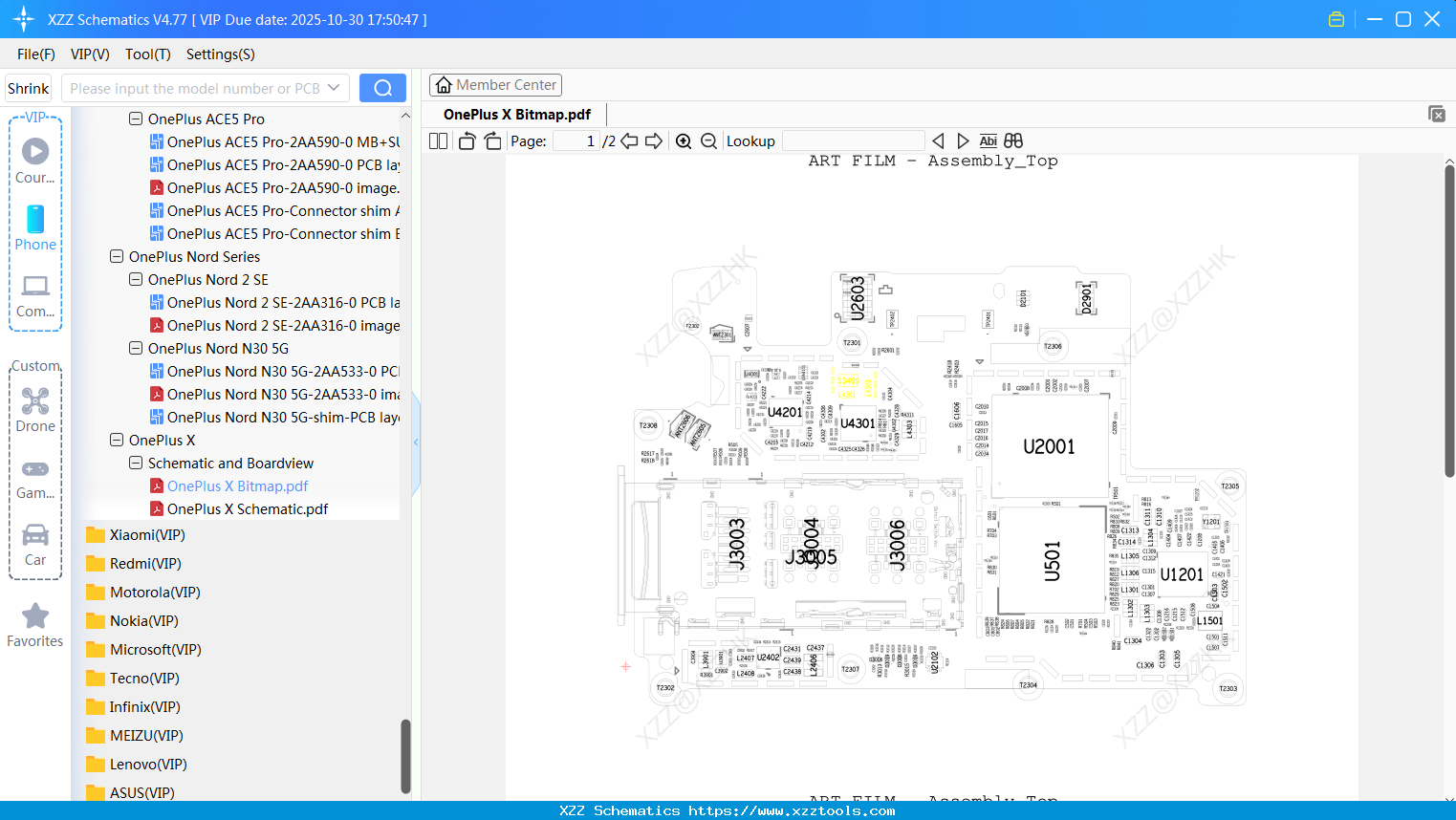Screen dimensions: 1456x820
Task: Find next lookup result
Action: point(963,141)
